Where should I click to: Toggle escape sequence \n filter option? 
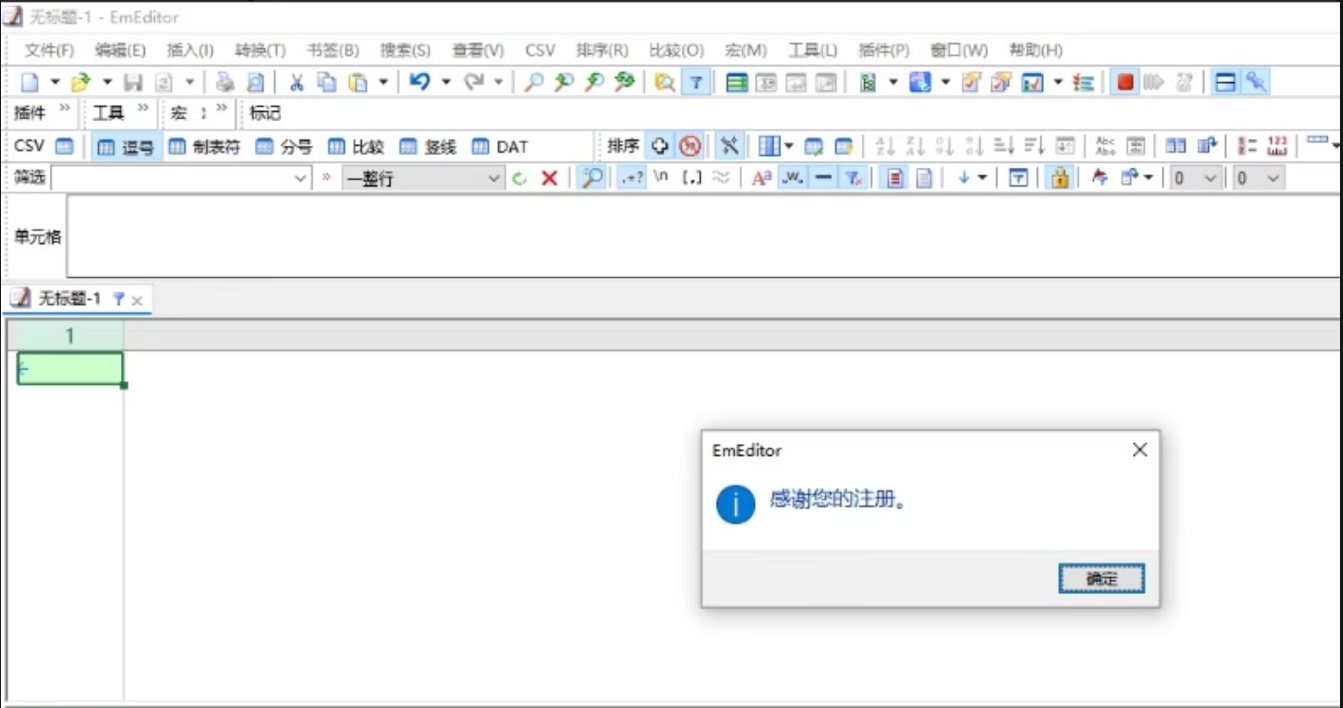coord(661,177)
